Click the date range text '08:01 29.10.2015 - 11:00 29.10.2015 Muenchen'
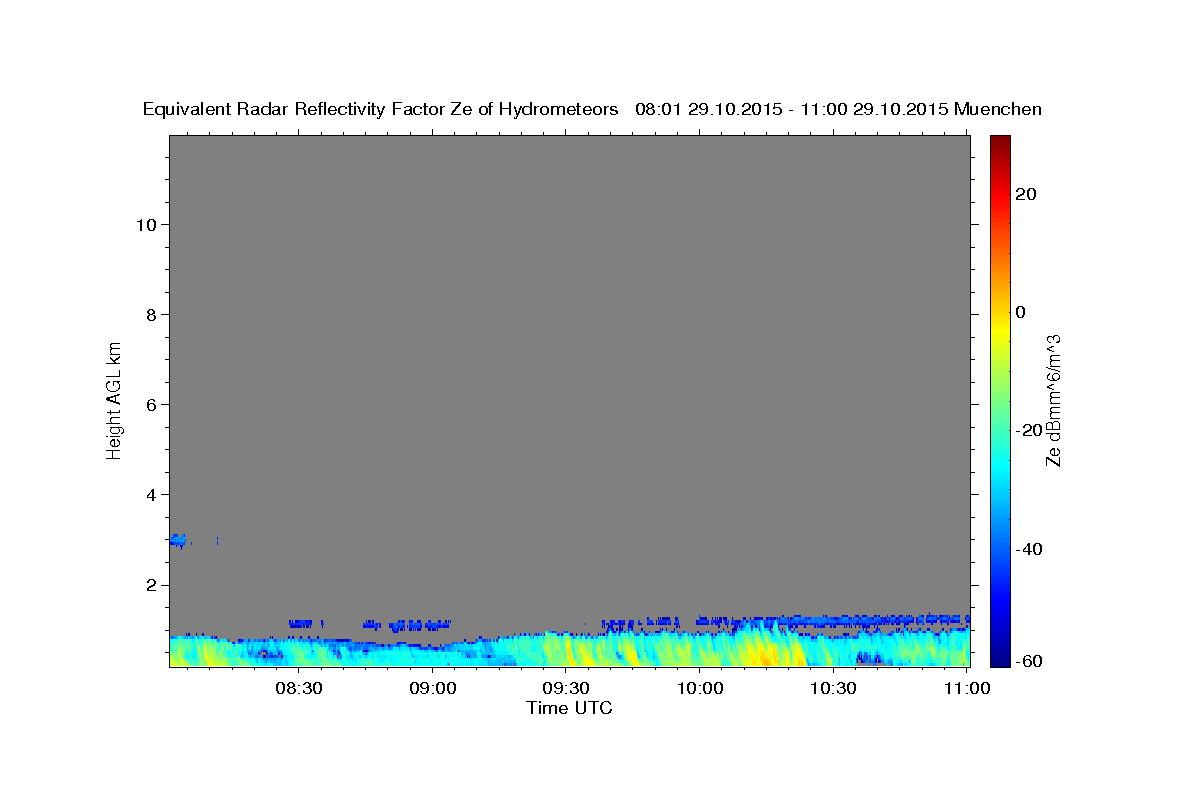 click(x=839, y=109)
